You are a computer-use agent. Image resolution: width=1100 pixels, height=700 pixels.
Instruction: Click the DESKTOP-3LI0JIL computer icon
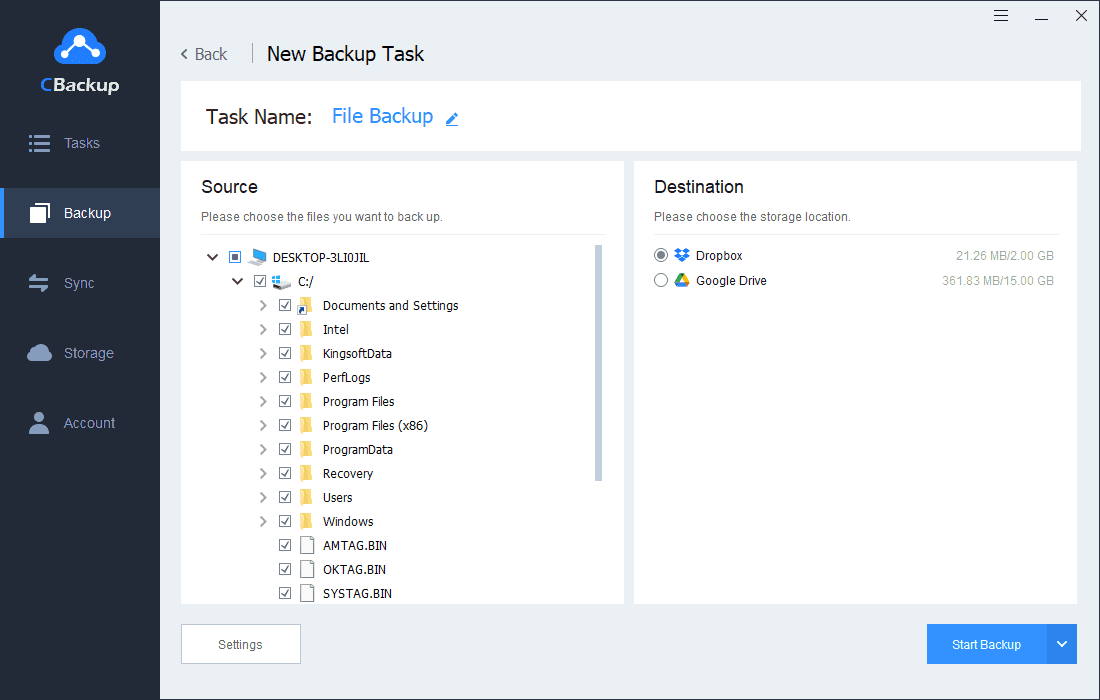click(x=259, y=257)
